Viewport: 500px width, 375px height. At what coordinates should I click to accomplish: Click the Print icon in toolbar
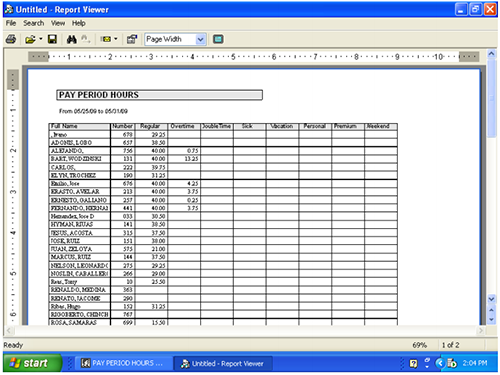[x=11, y=39]
